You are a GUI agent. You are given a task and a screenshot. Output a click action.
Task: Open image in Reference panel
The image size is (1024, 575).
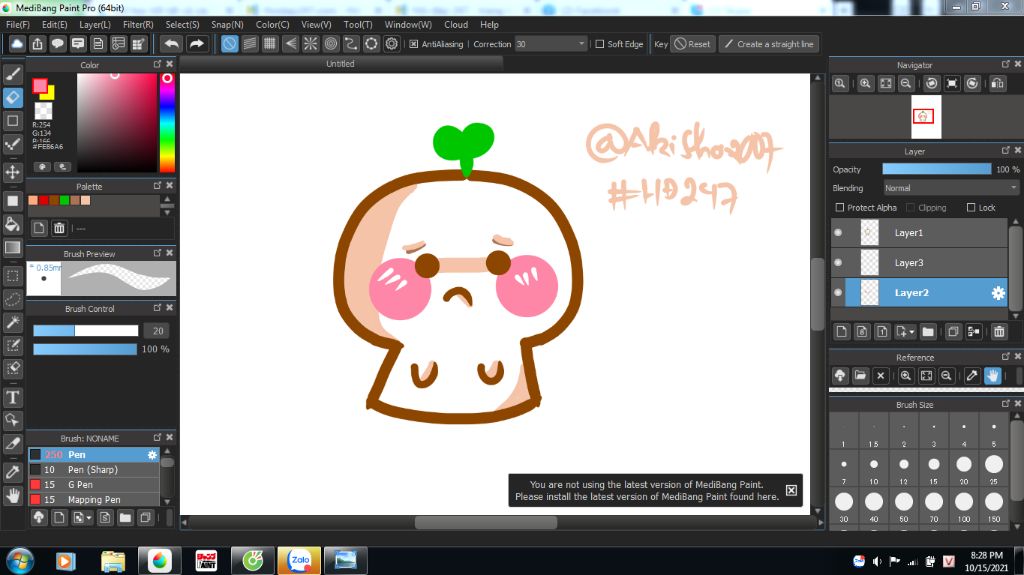tap(860, 376)
